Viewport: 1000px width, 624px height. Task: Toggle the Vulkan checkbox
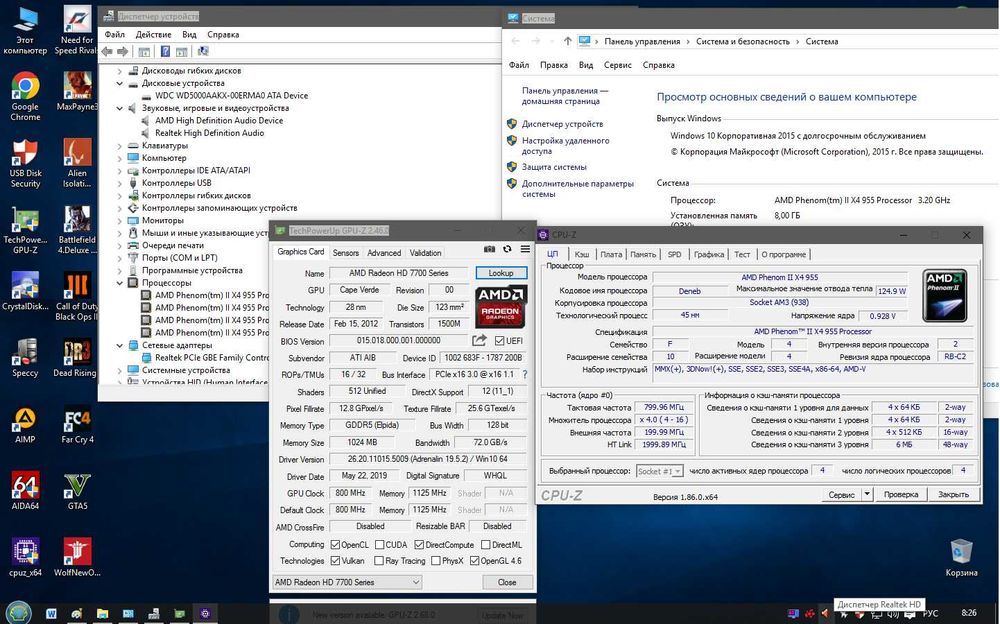click(x=335, y=561)
